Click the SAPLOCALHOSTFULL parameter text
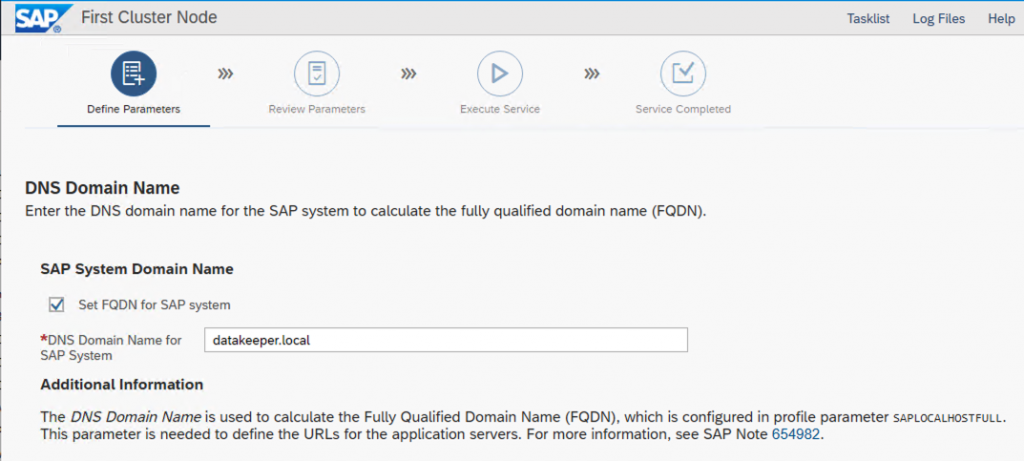Image resolution: width=1024 pixels, height=461 pixels. point(949,418)
